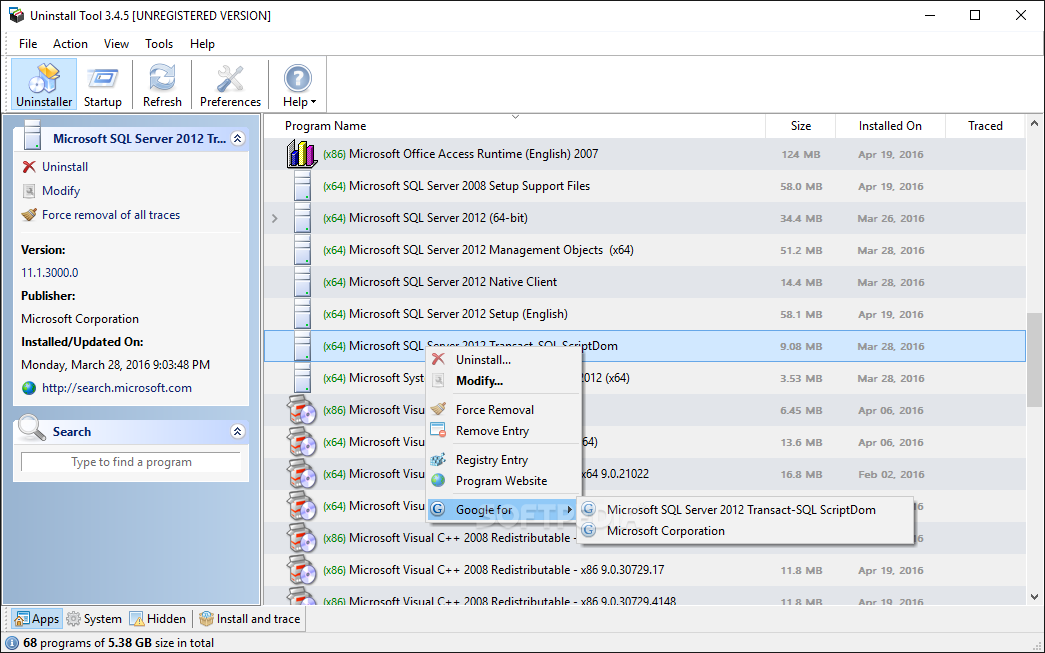This screenshot has width=1045, height=653.
Task: Open the Help toolbar dropdown
Action: click(298, 85)
